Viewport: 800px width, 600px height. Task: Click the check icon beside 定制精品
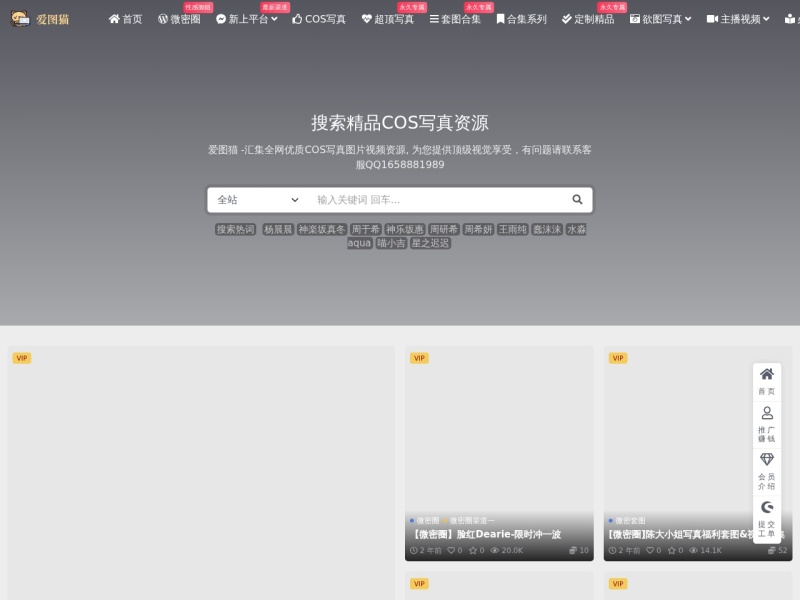tap(566, 19)
